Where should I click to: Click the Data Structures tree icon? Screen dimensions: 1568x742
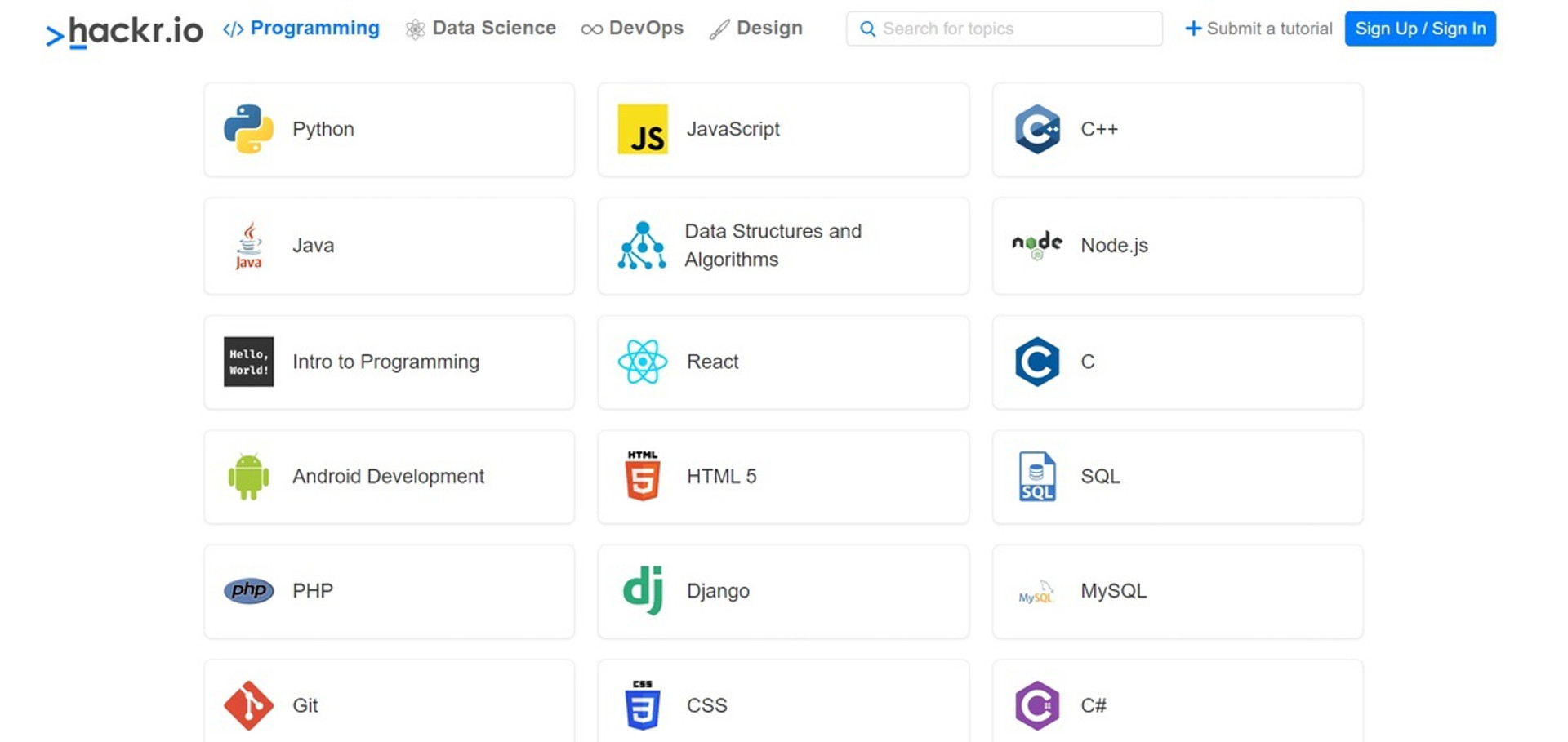(x=642, y=245)
